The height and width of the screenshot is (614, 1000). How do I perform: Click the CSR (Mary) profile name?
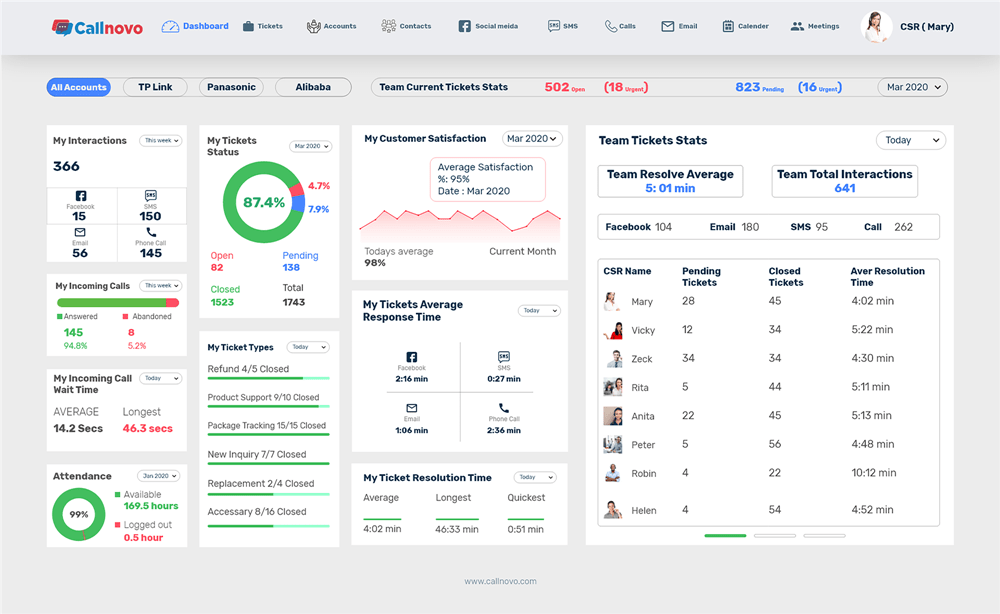927,27
